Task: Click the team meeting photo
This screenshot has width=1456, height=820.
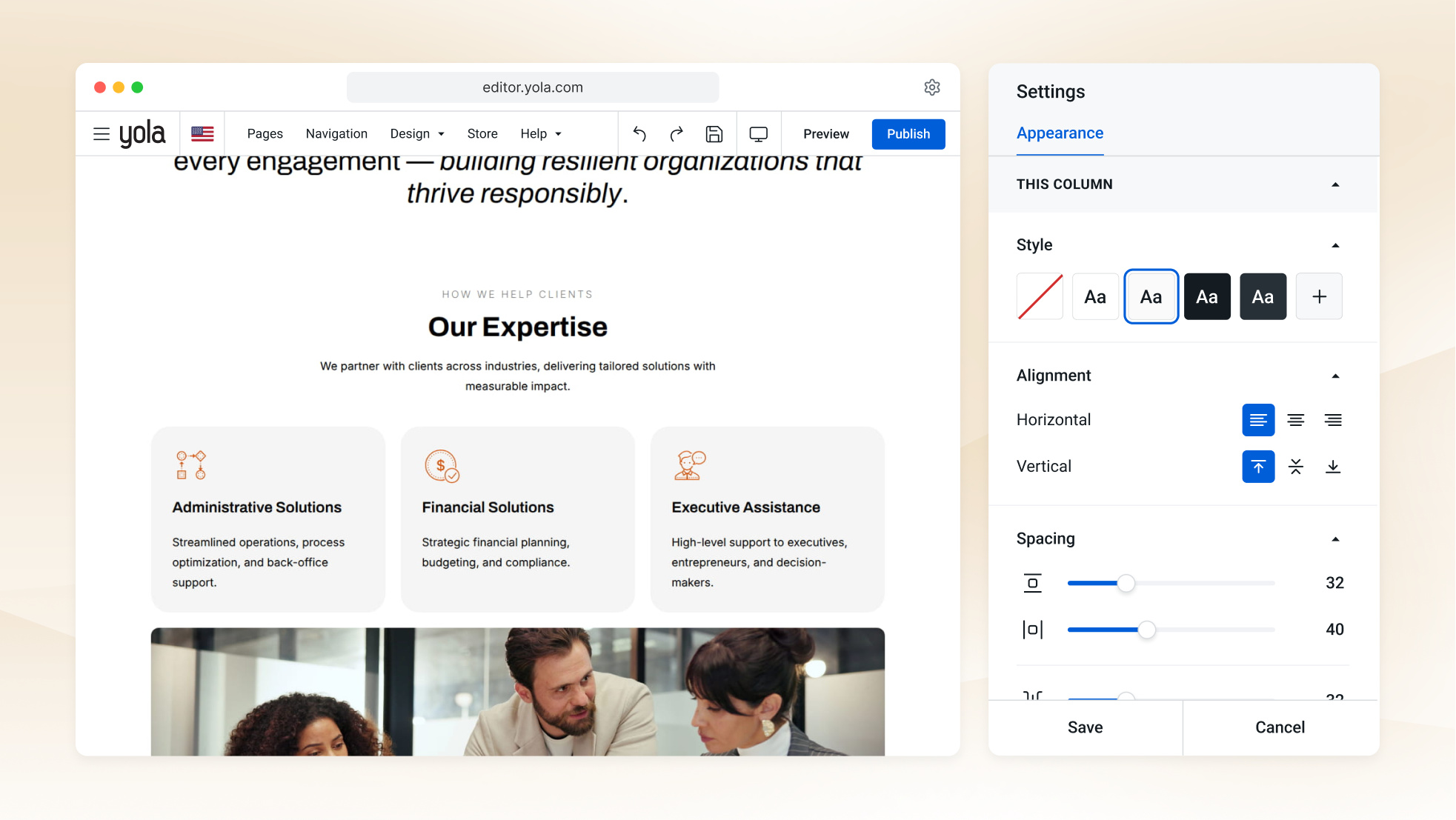Action: 518,692
